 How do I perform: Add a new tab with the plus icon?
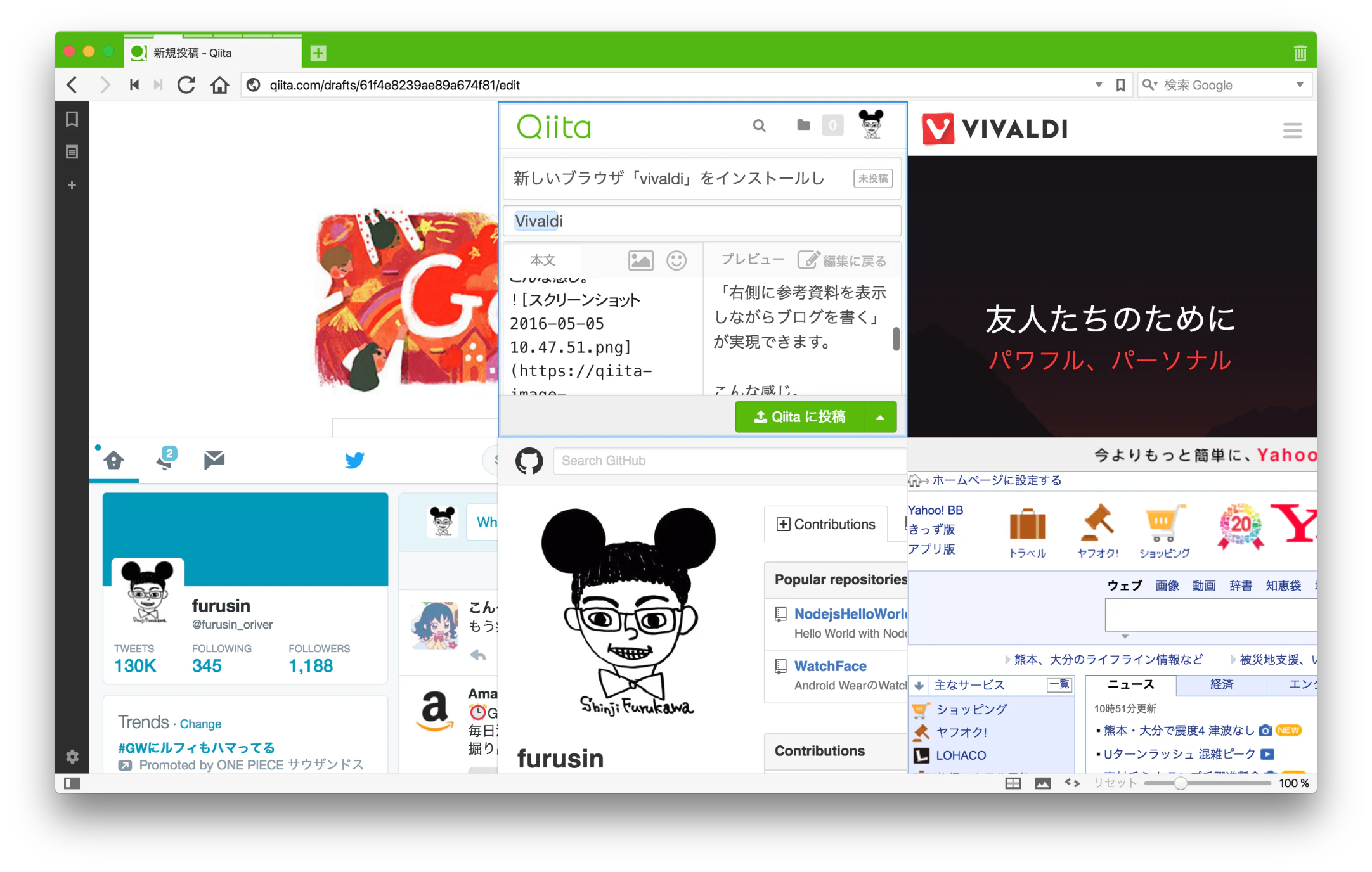[318, 53]
